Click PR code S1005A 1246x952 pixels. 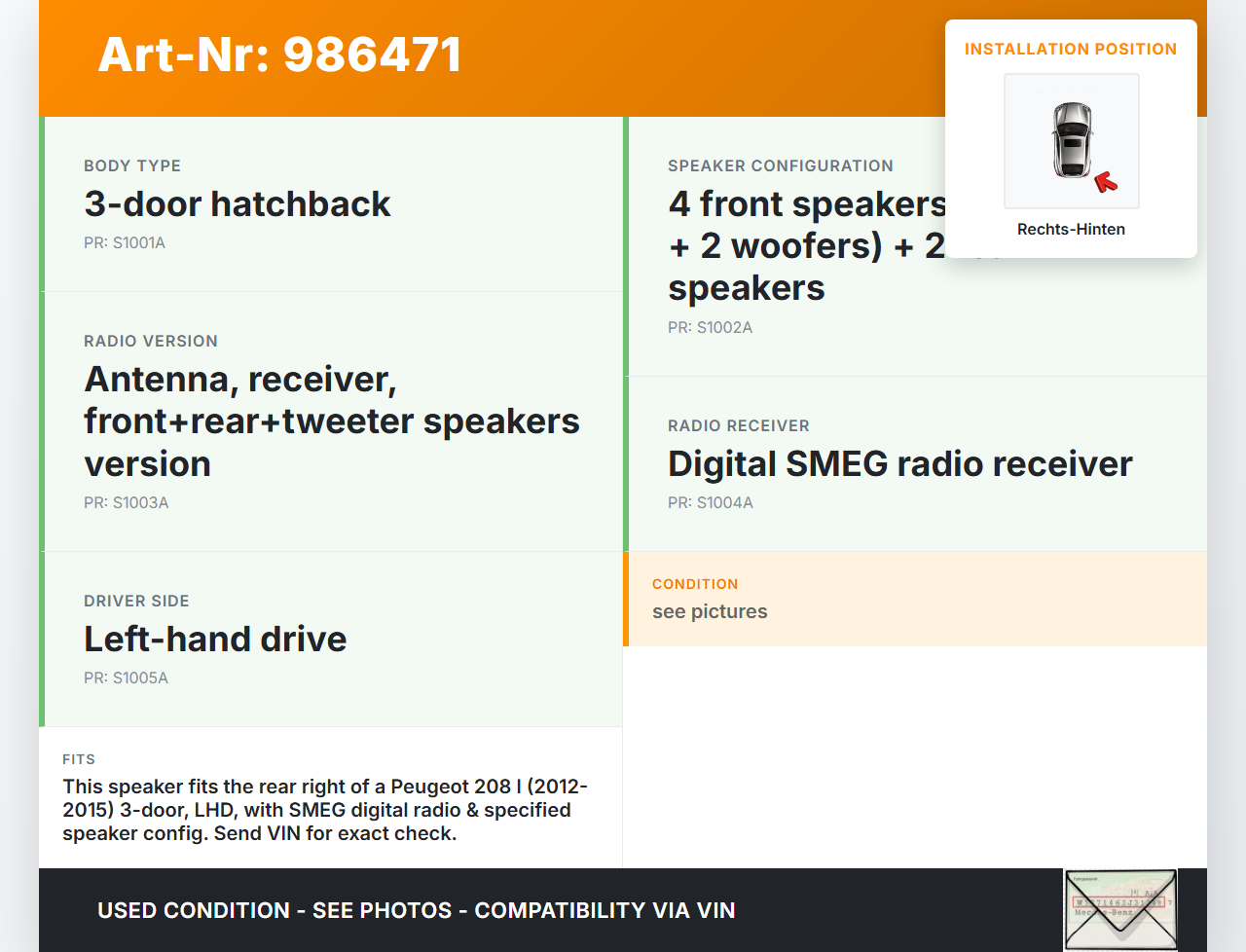click(126, 678)
